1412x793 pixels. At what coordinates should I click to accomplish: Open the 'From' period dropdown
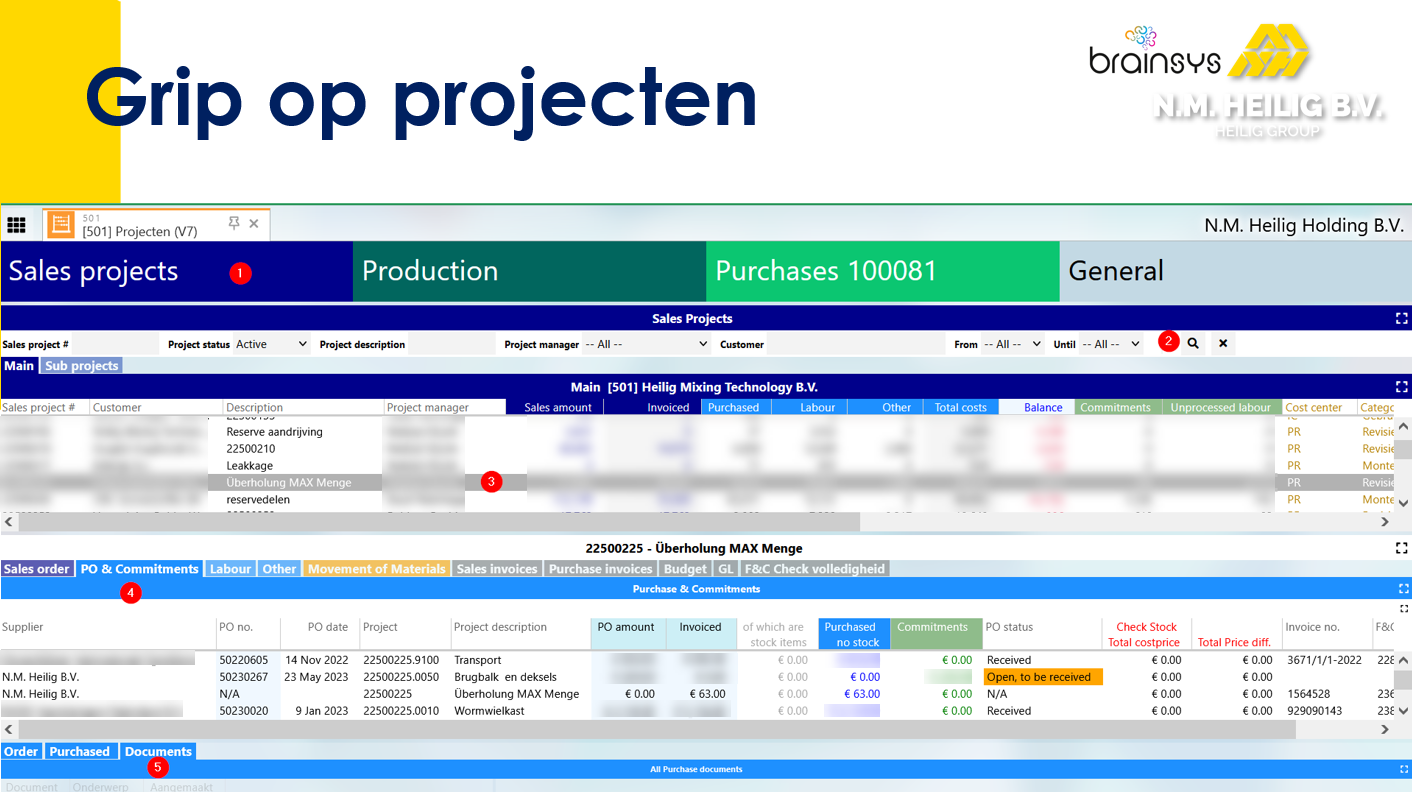1013,342
